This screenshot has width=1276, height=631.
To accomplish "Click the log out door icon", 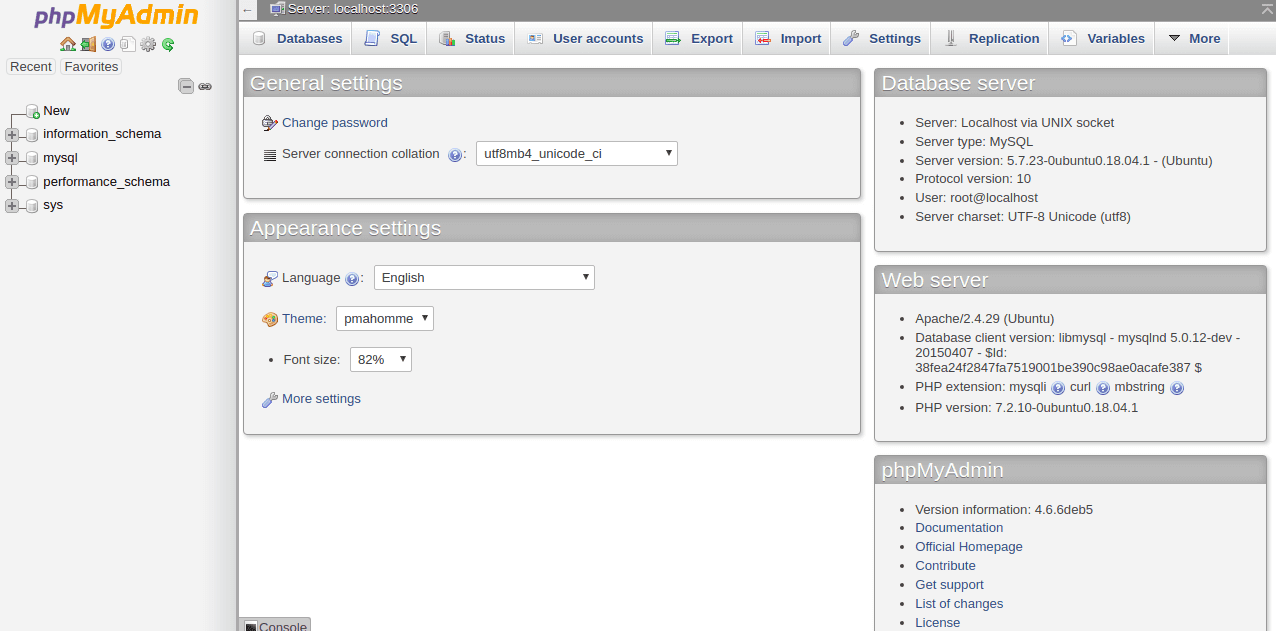I will [88, 44].
